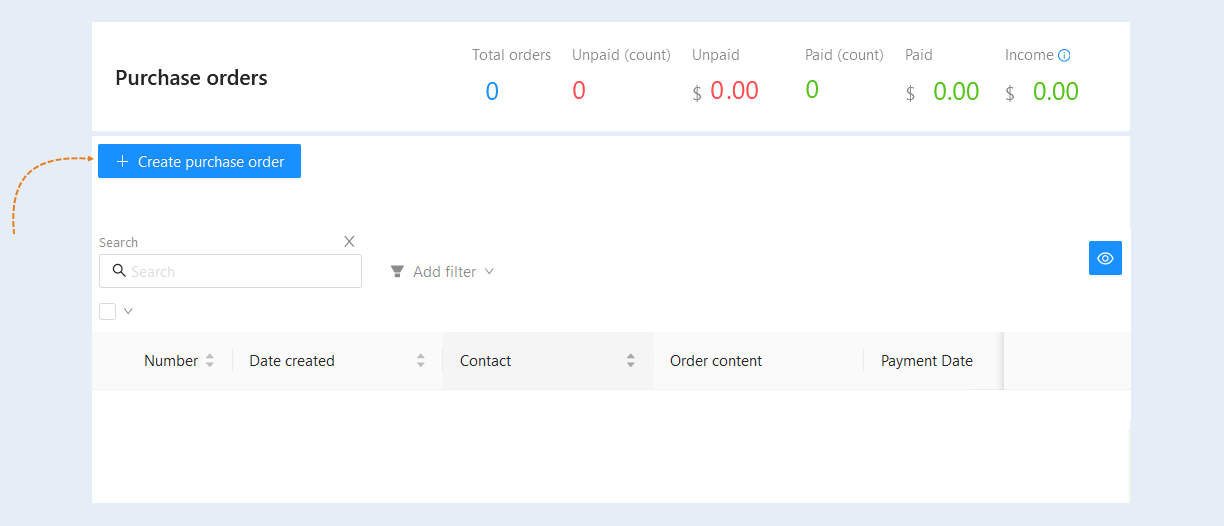Viewport: 1224px width, 526px height.
Task: Click the magnifier icon in search box
Action: coord(119,271)
